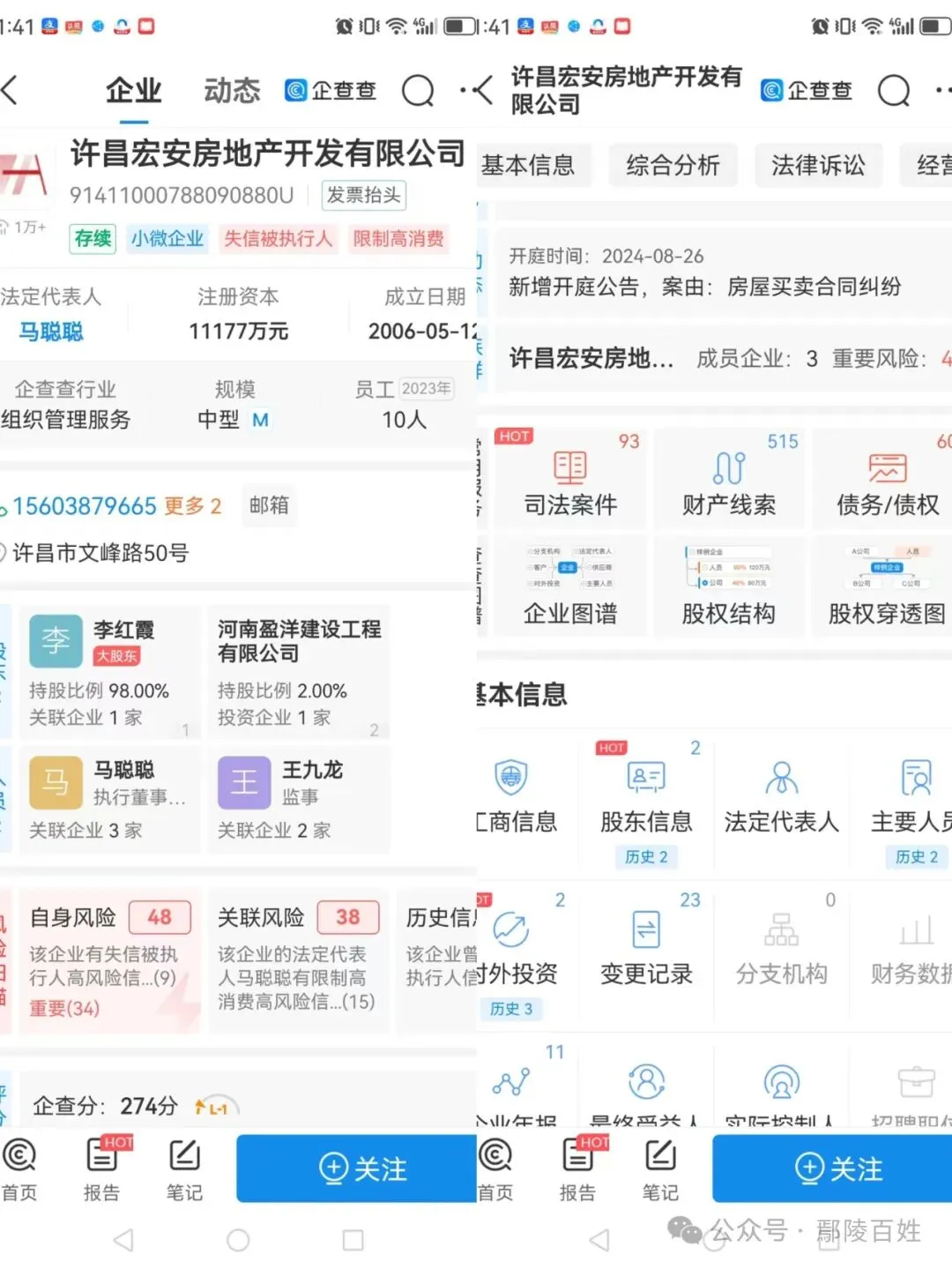Open 分支机构 icon
Image resolution: width=952 pixels, height=1269 pixels.
coord(782,929)
